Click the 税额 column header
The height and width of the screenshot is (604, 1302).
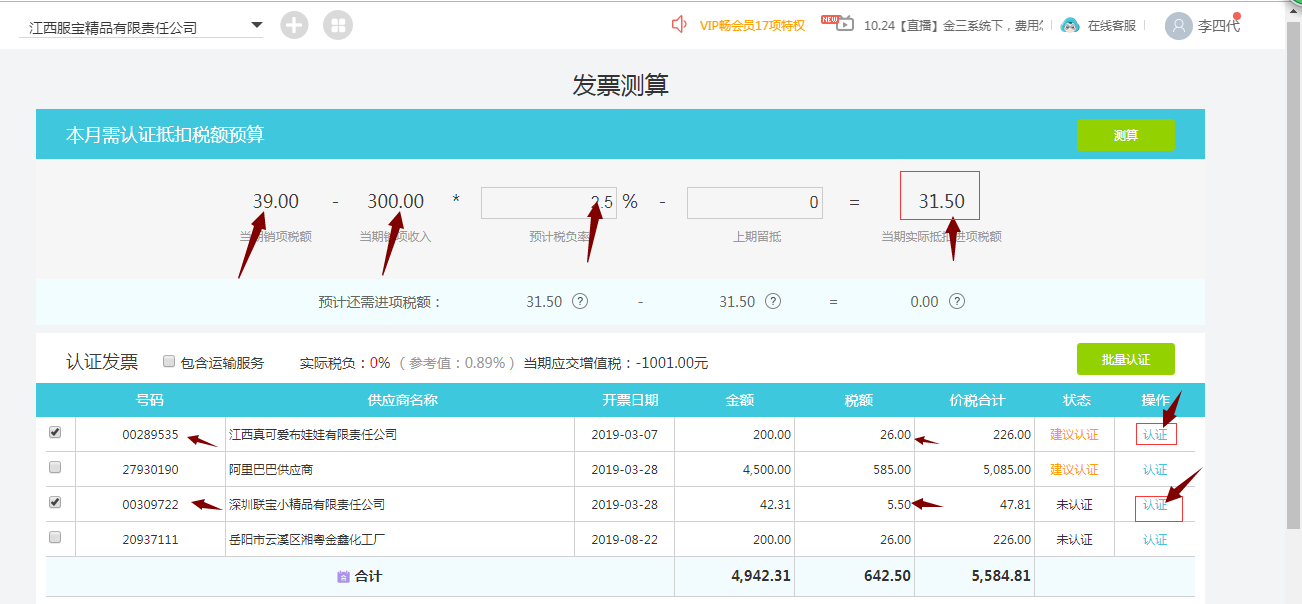coord(858,400)
